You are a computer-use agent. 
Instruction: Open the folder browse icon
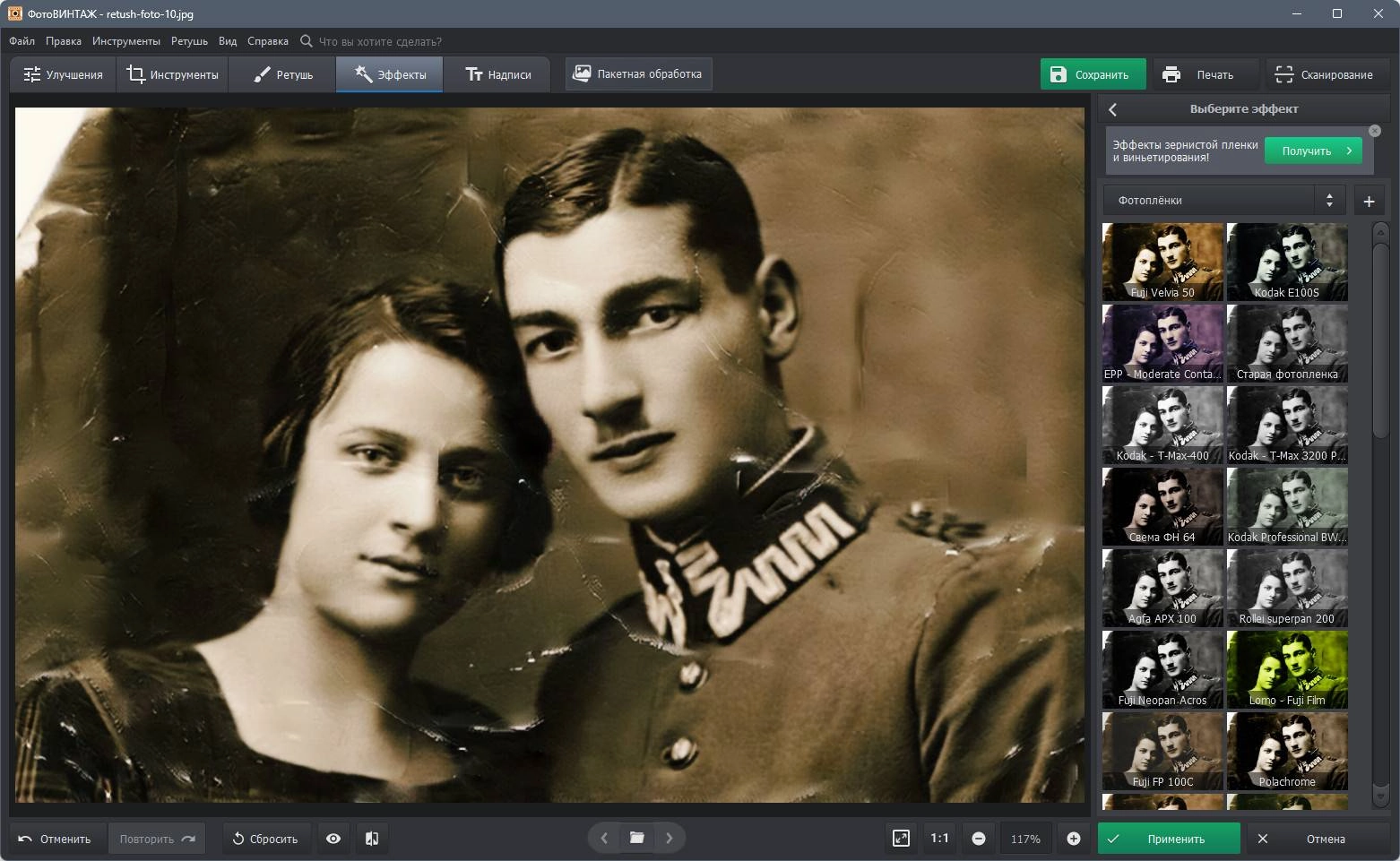point(637,838)
